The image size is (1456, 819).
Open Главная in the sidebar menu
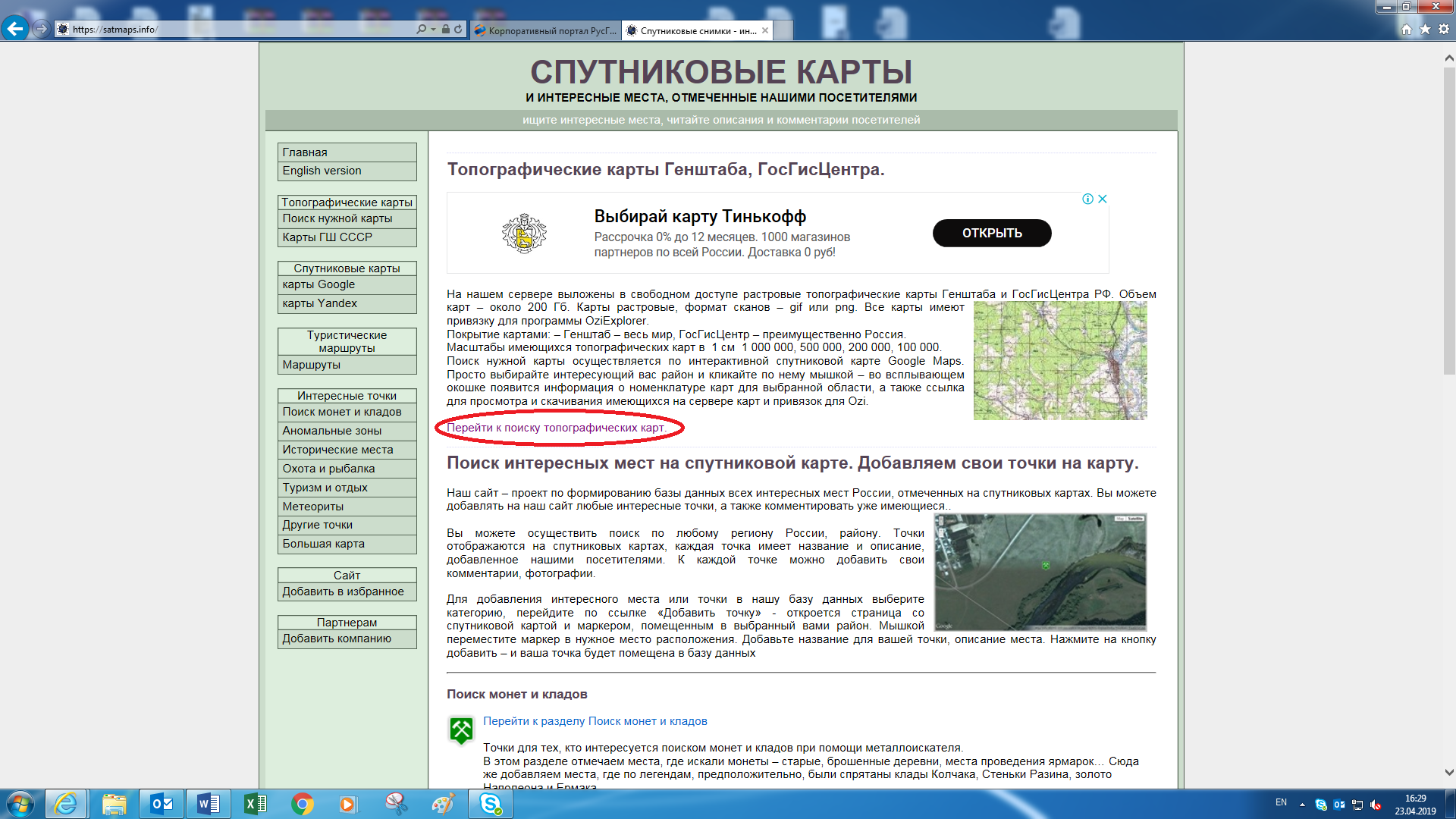(347, 152)
